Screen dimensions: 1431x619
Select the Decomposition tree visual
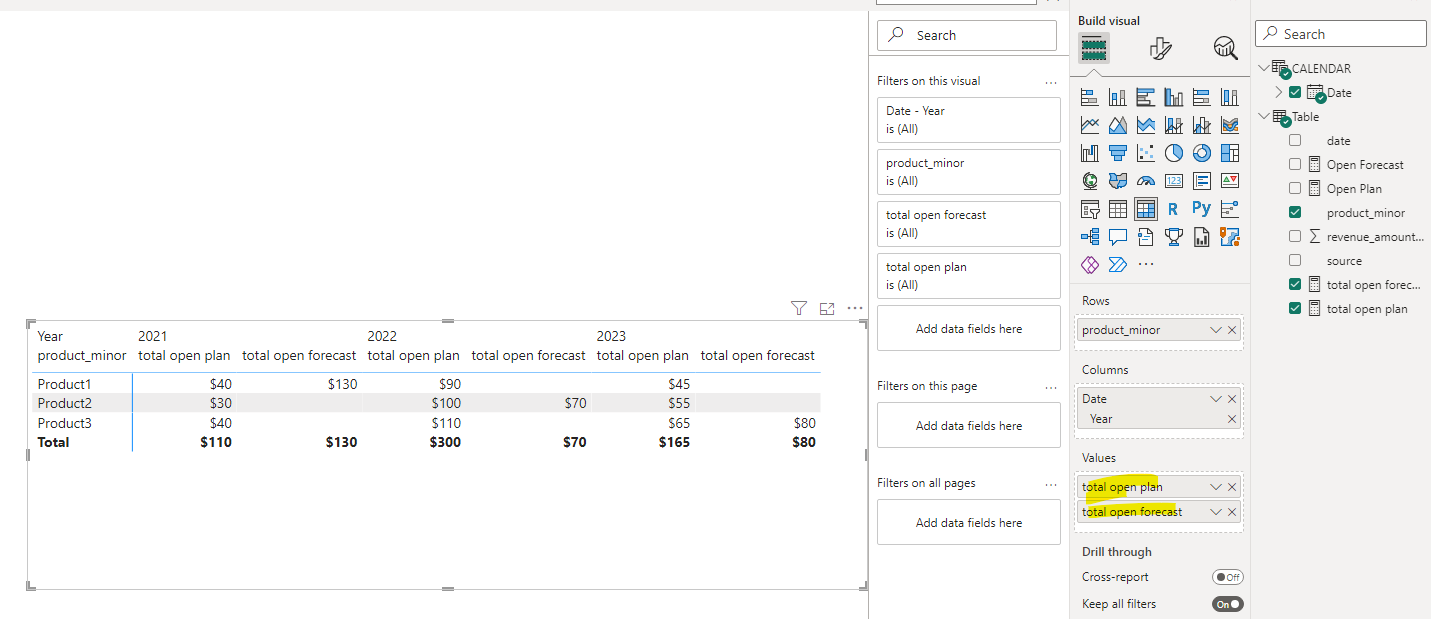click(x=1090, y=237)
